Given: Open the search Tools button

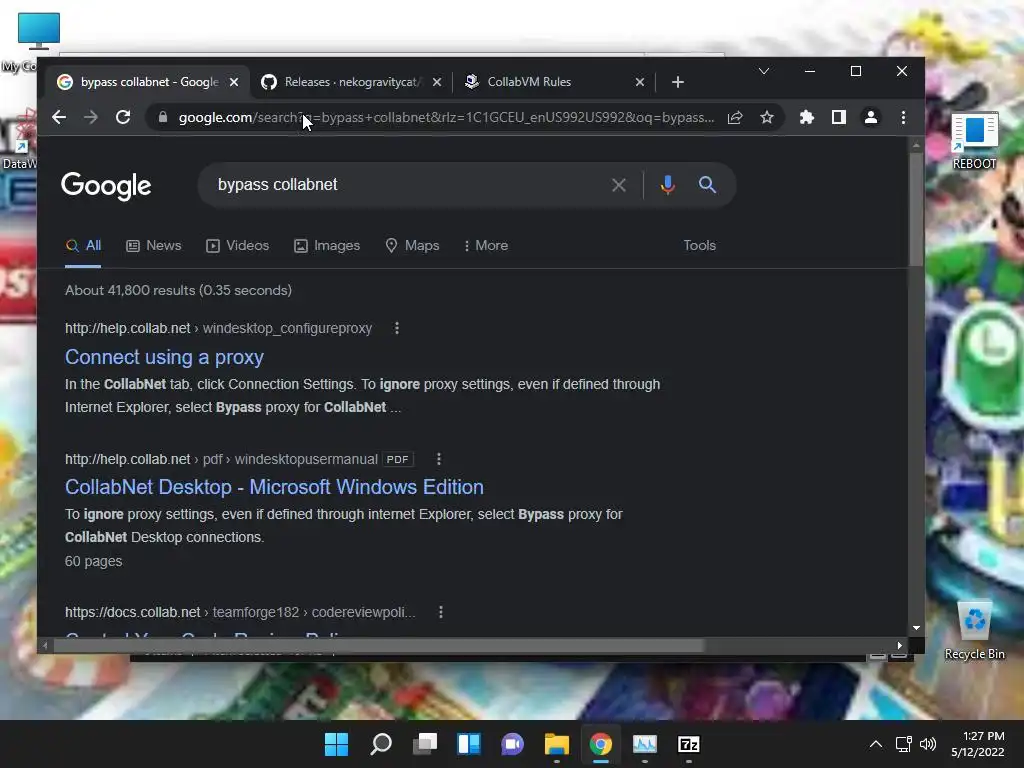Looking at the screenshot, I should (x=699, y=246).
